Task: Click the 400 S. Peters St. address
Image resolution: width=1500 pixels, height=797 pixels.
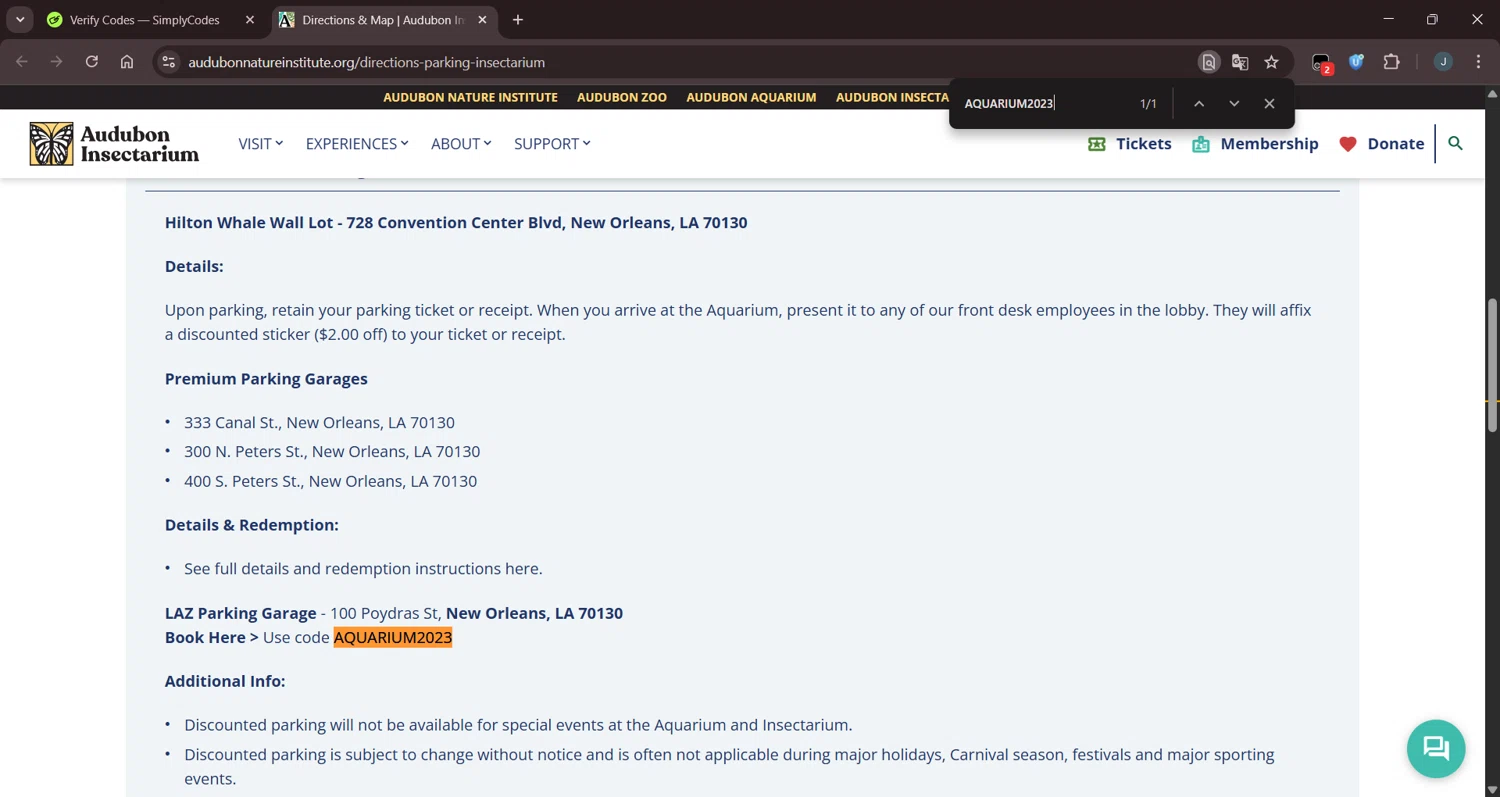Action: point(330,481)
